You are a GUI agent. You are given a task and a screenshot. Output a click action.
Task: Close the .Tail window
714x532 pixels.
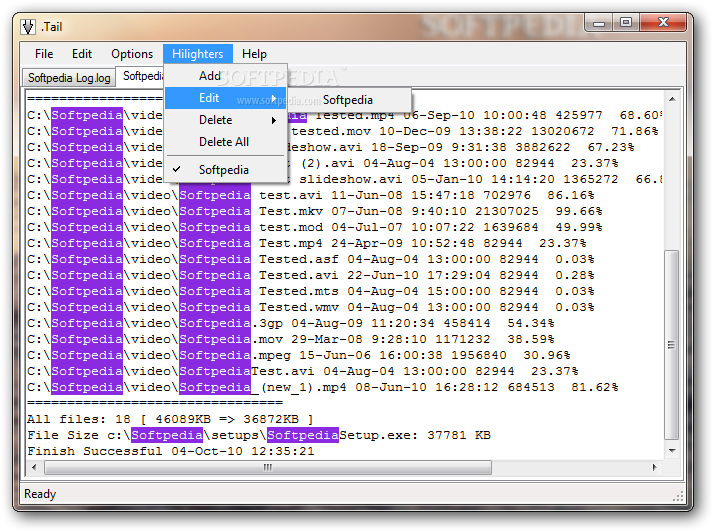[x=663, y=23]
